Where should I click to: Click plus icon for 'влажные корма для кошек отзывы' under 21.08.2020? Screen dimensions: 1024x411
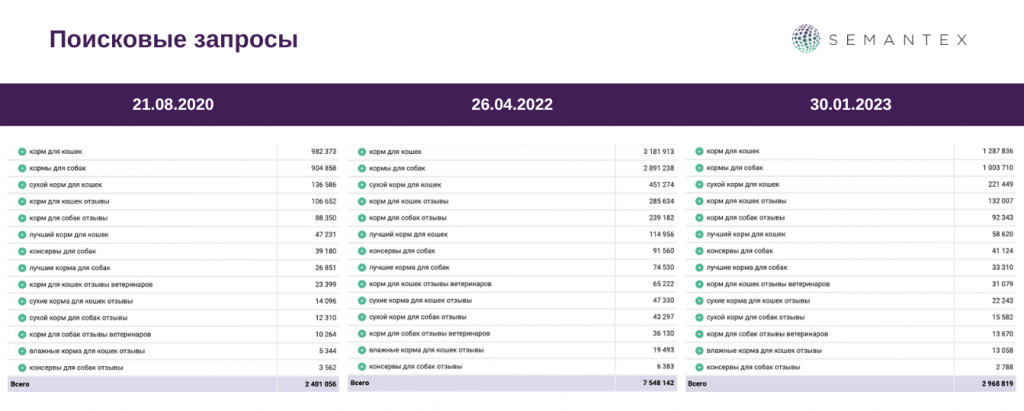[22, 351]
